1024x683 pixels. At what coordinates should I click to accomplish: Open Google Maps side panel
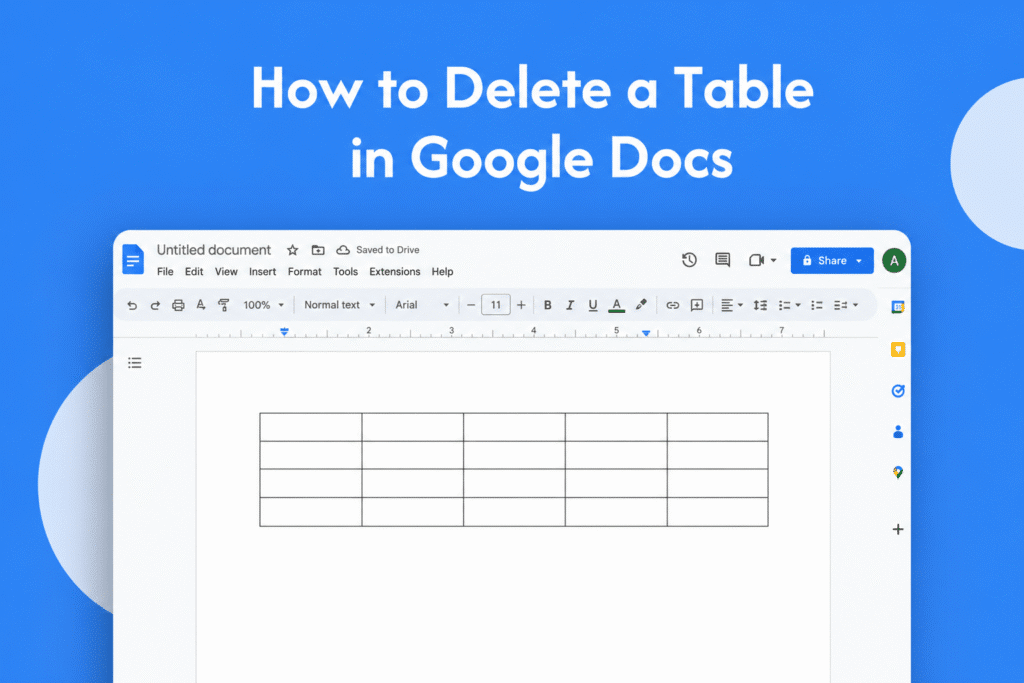pos(898,472)
